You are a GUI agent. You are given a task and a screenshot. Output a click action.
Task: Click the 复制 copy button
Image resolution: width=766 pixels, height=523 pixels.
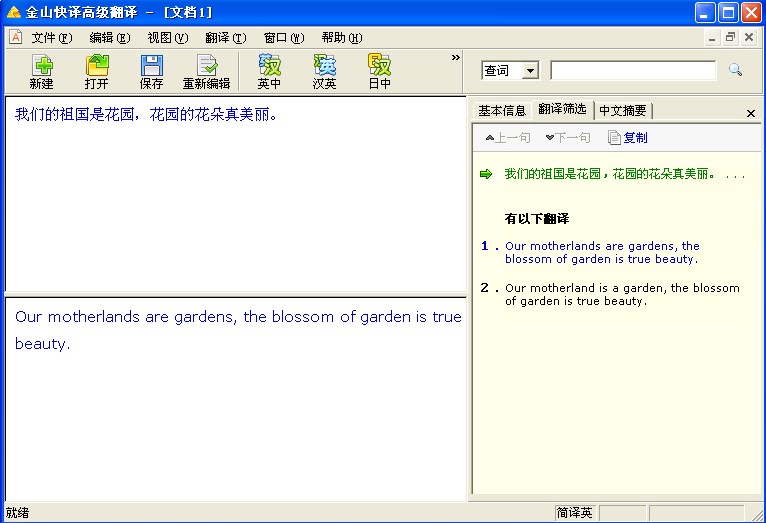pos(628,138)
